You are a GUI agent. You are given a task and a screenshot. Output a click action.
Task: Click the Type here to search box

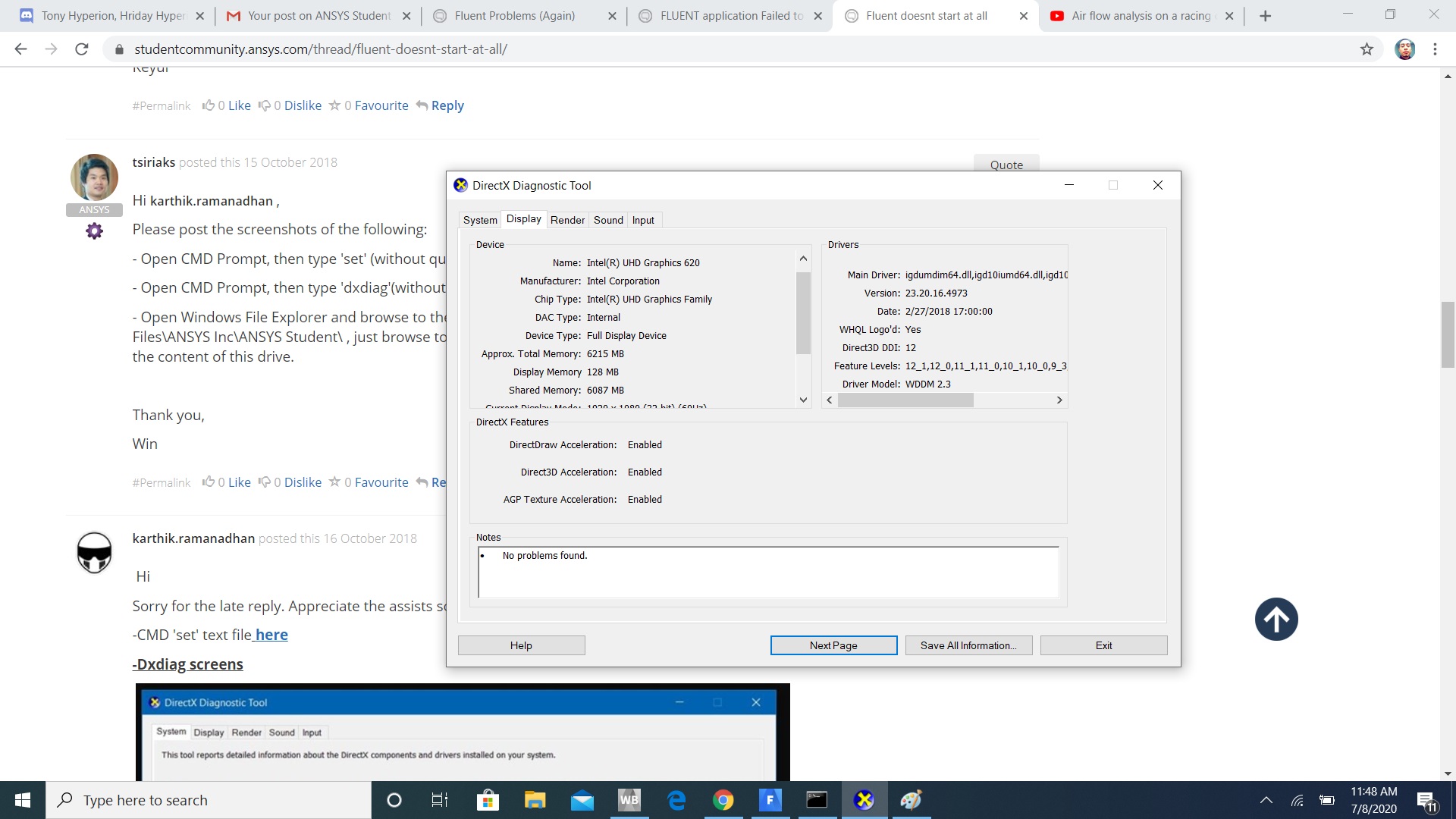(x=209, y=800)
